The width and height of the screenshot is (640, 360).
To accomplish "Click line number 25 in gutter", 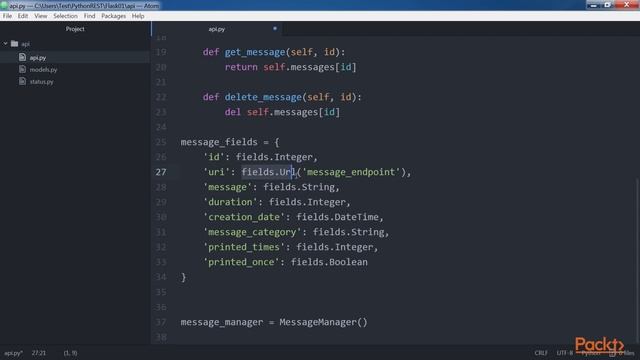I will (x=161, y=142).
